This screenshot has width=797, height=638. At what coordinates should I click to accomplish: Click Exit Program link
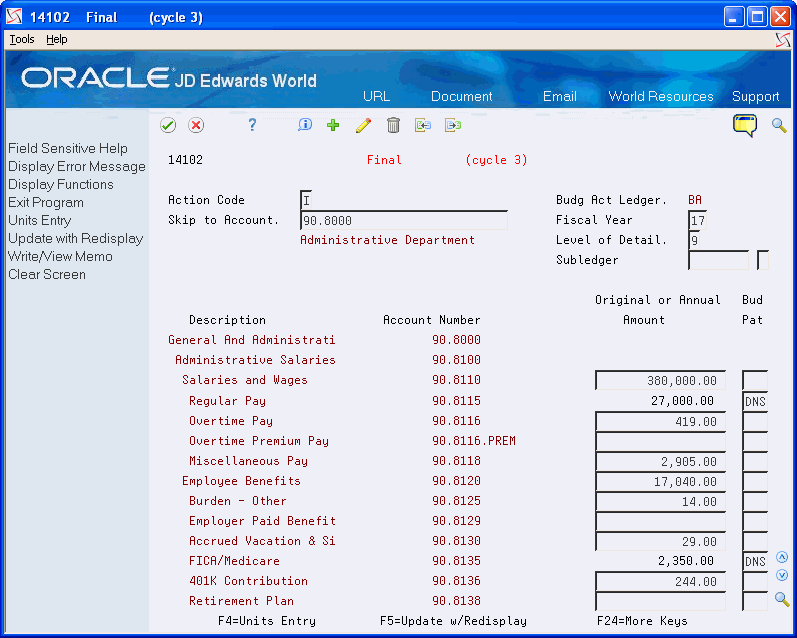tap(46, 202)
